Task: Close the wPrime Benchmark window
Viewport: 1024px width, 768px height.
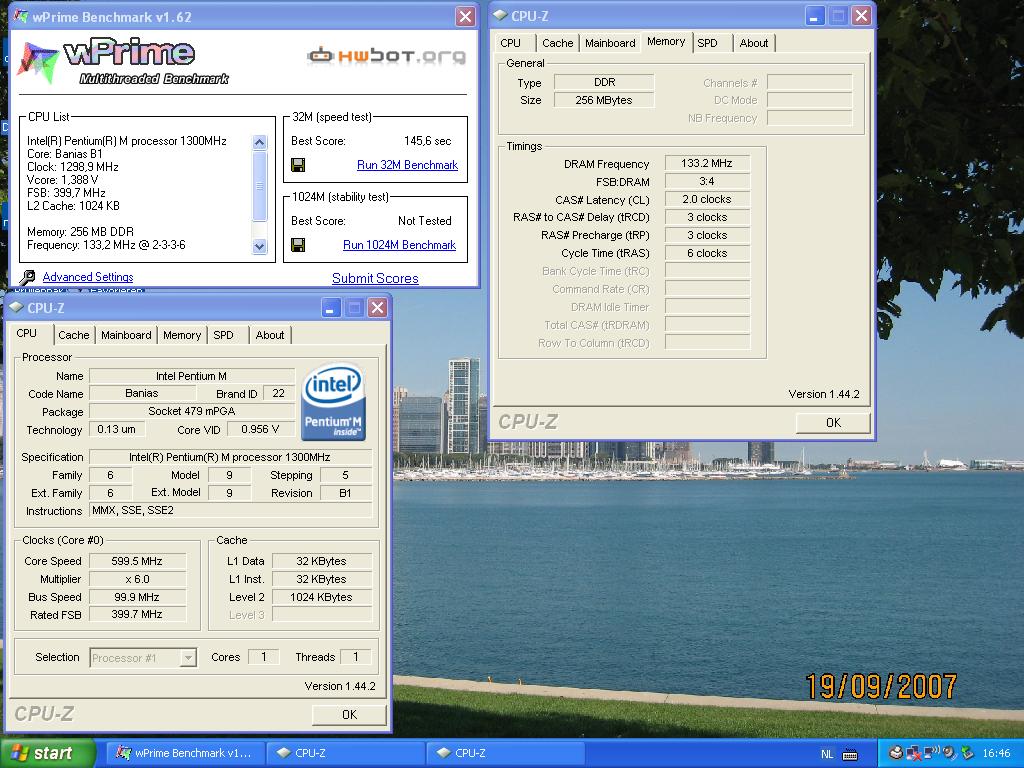Action: (465, 16)
